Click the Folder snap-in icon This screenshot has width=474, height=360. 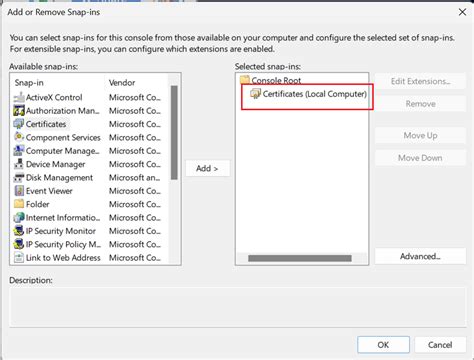pos(19,204)
